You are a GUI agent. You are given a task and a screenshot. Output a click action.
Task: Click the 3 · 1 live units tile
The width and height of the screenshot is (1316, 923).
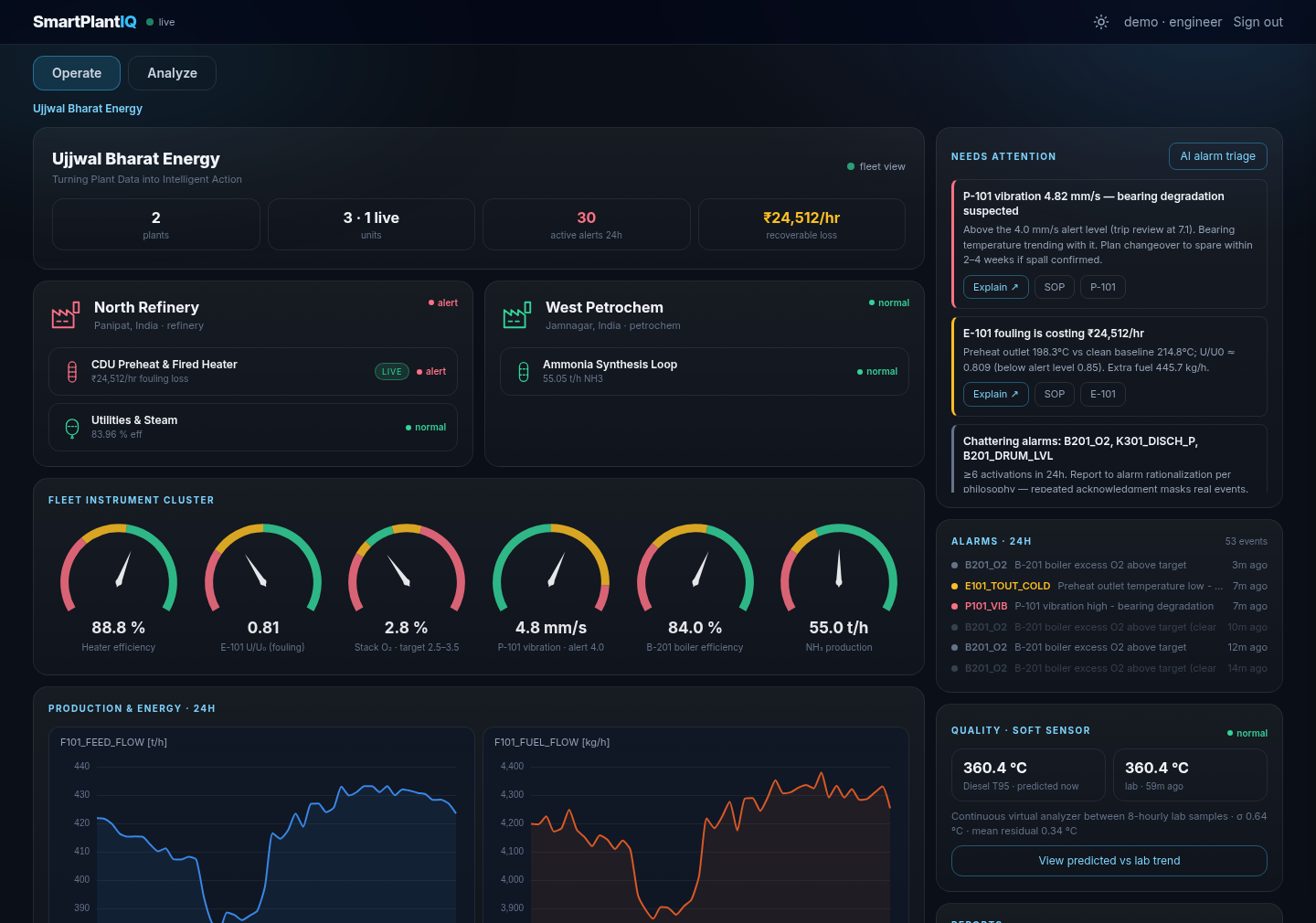371,225
